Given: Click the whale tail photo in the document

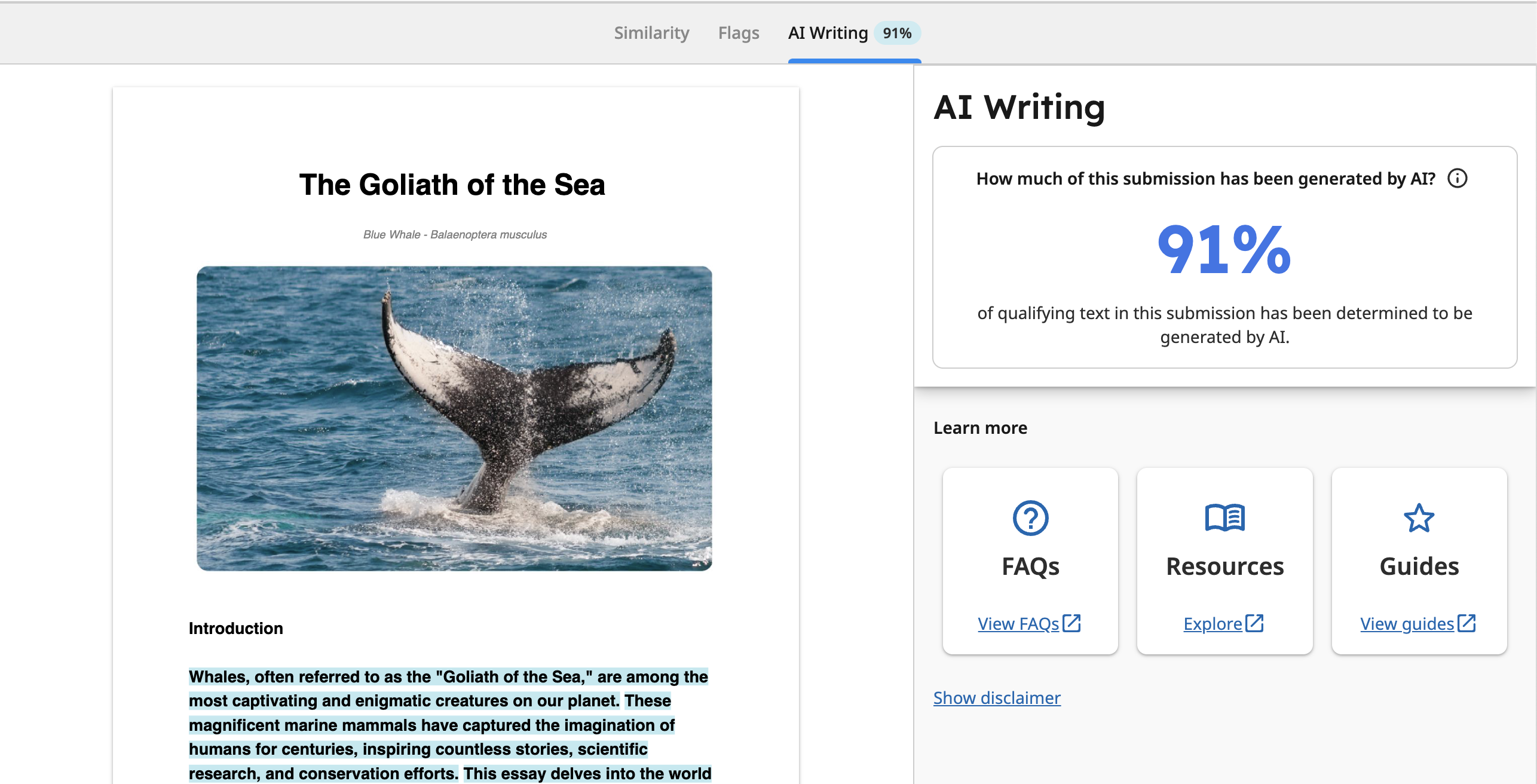Looking at the screenshot, I should 454,418.
